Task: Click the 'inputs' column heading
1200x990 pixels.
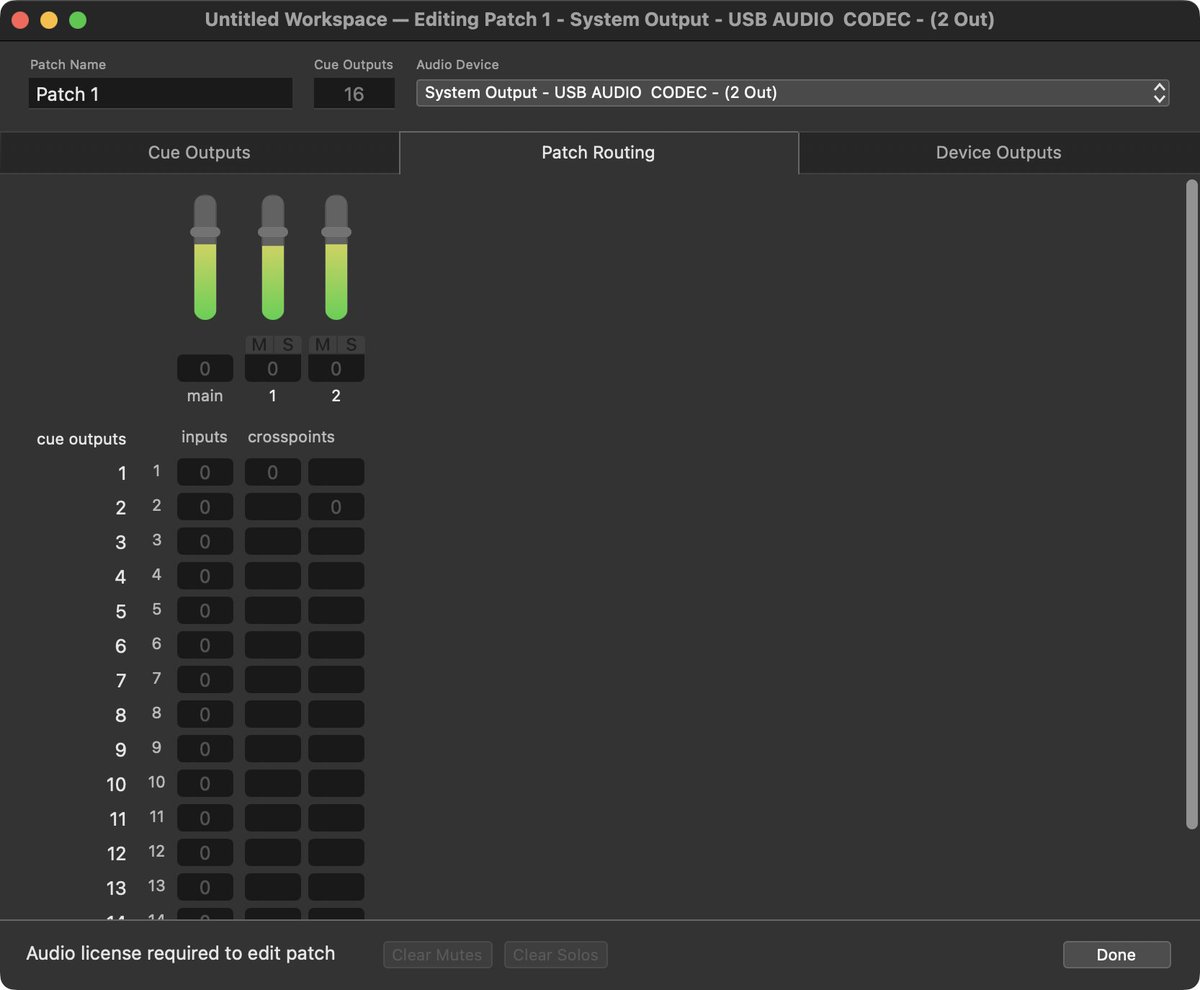Action: click(204, 437)
